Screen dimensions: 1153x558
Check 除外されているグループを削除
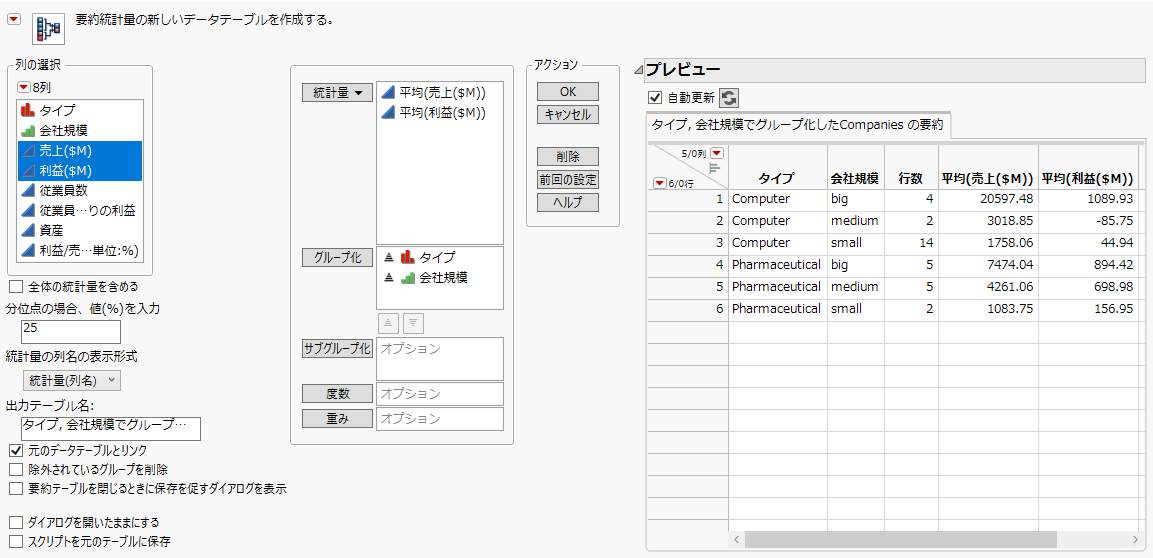(x=15, y=468)
